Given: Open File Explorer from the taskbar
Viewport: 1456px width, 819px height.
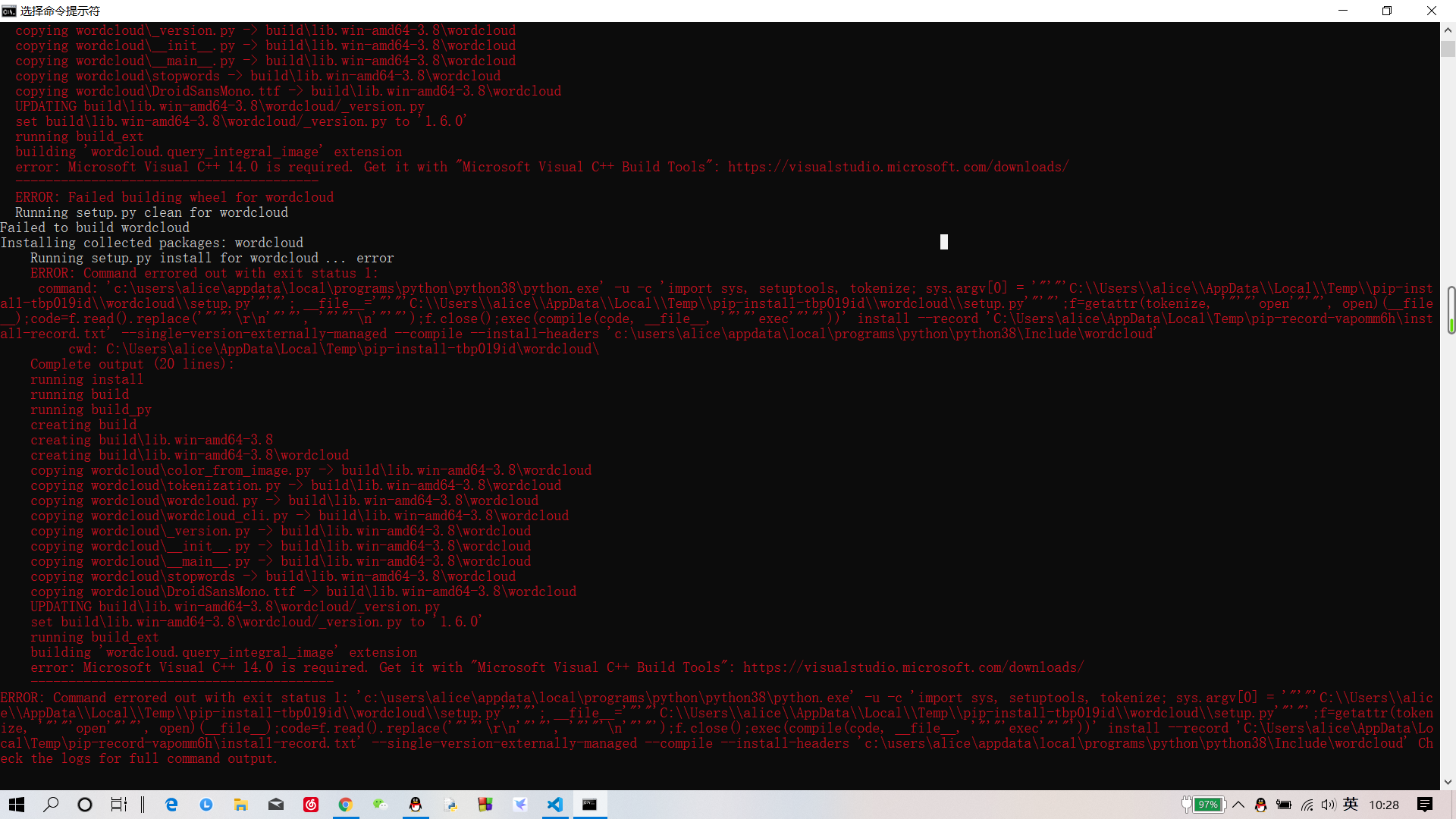Looking at the screenshot, I should 241,805.
